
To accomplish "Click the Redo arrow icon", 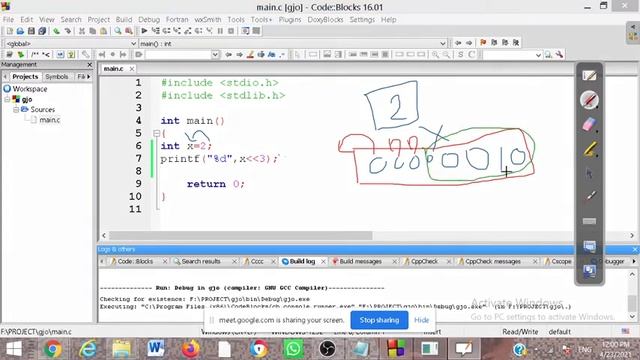I will click(x=68, y=31).
